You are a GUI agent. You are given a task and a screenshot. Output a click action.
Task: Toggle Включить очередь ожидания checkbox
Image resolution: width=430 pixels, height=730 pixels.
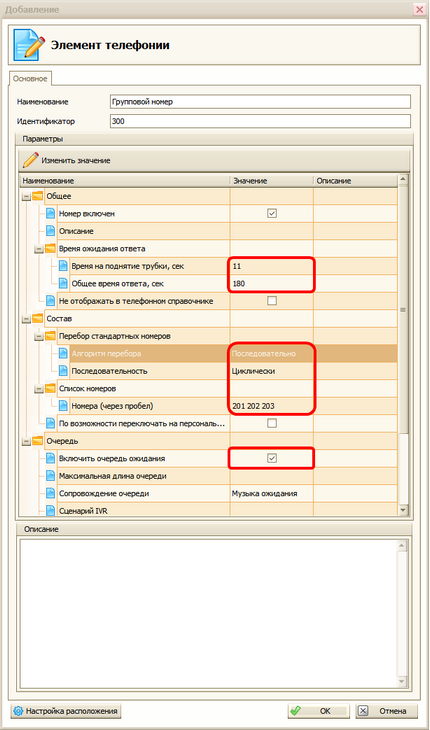pos(272,459)
